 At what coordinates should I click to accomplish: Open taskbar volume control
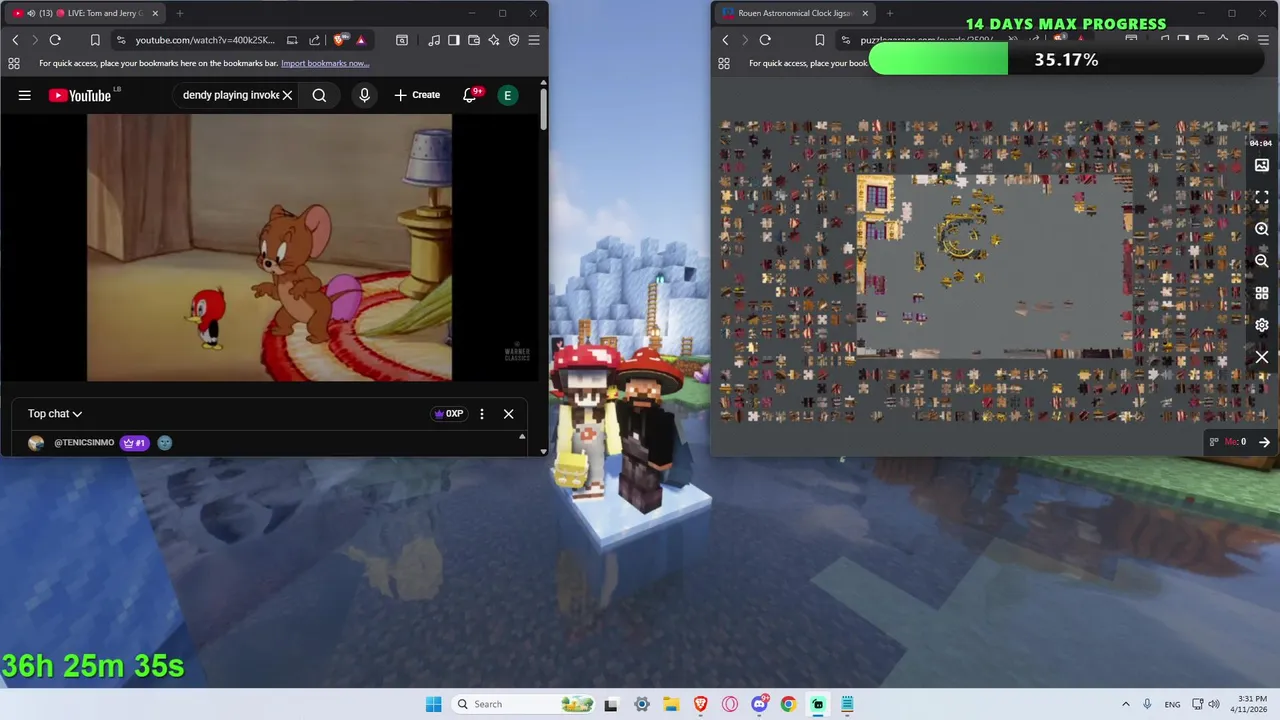click(x=1214, y=704)
